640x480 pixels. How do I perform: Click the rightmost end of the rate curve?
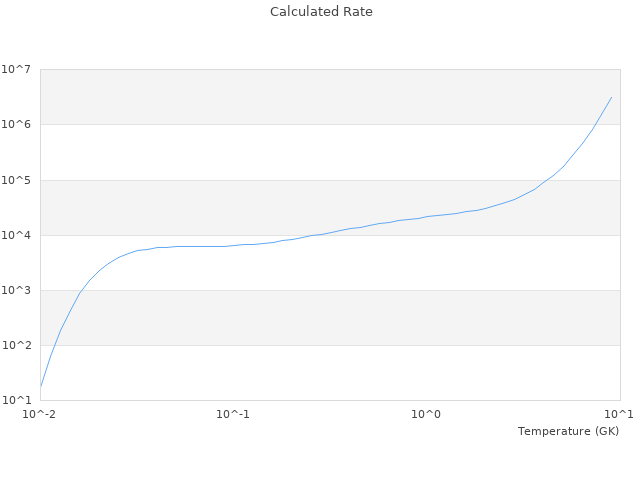(611, 97)
